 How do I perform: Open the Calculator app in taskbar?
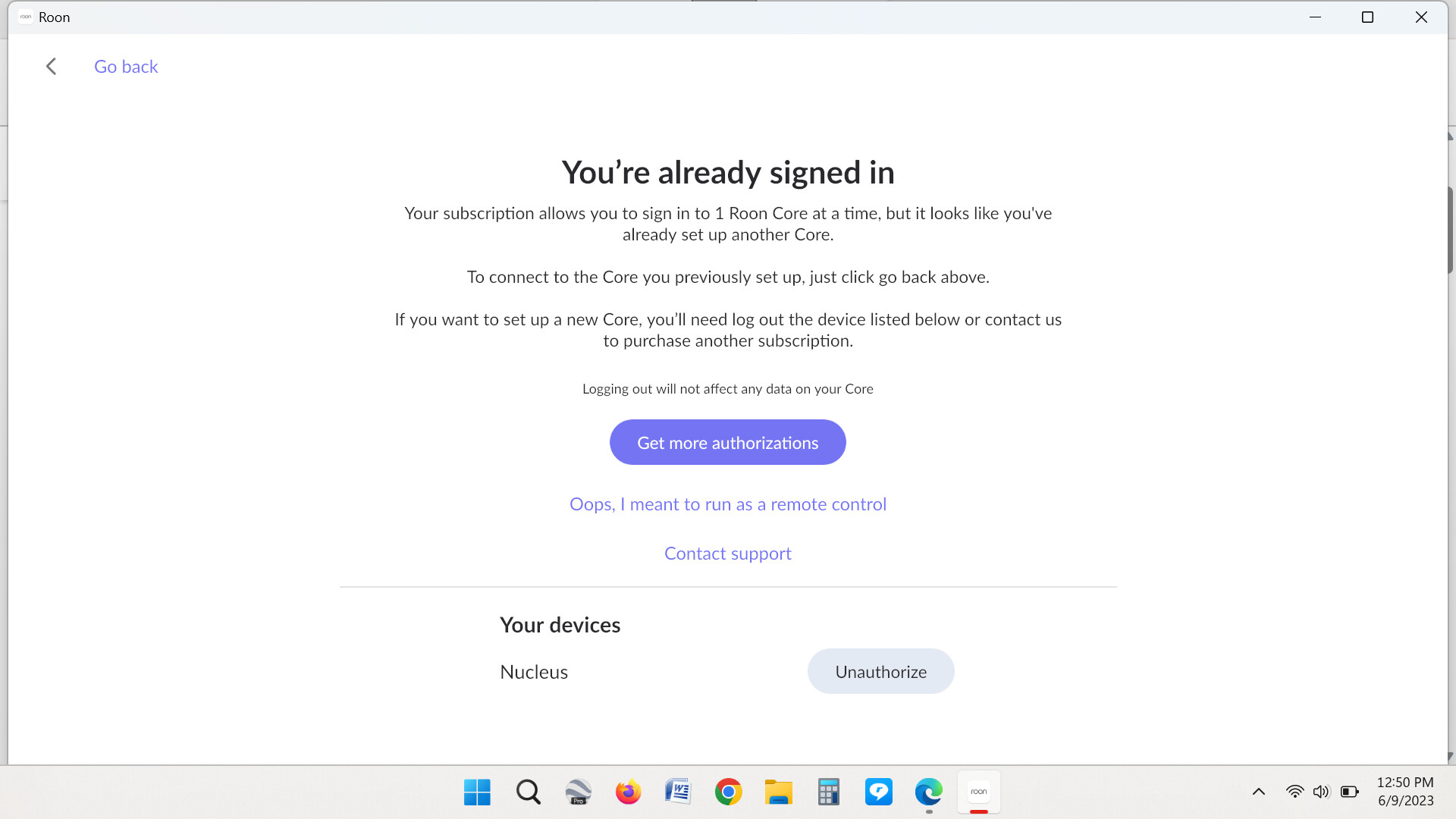click(828, 792)
